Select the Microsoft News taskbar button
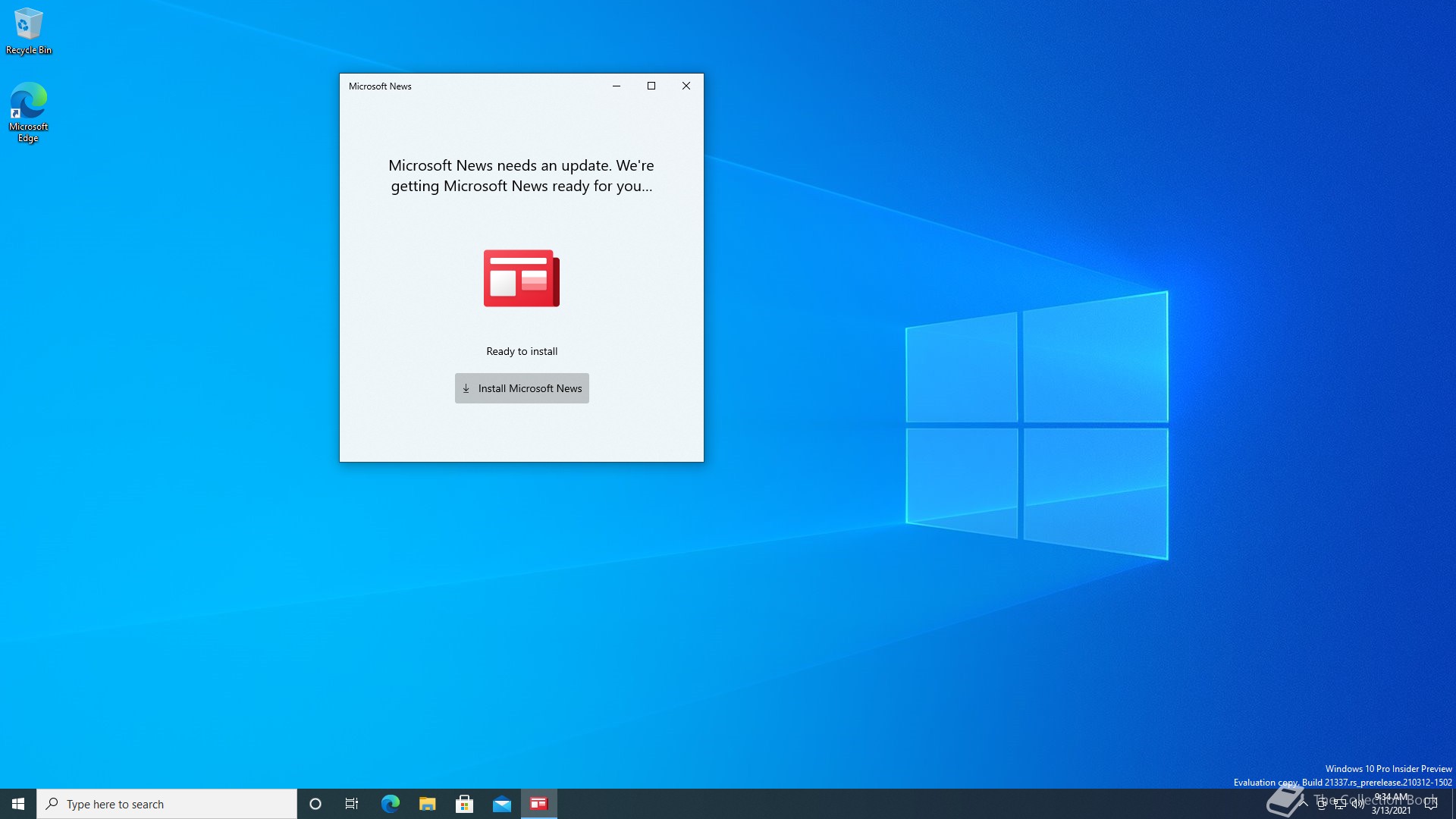Image resolution: width=1456 pixels, height=819 pixels. [539, 804]
